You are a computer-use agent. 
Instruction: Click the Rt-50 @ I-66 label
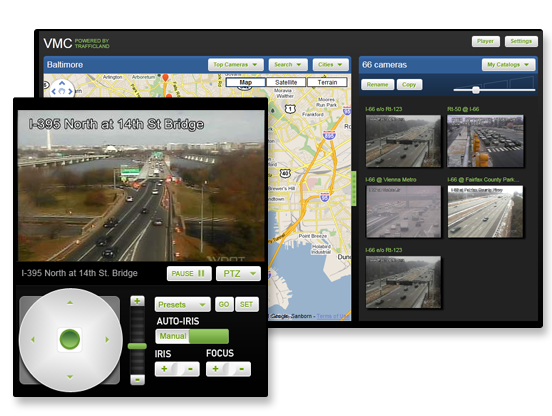click(463, 109)
